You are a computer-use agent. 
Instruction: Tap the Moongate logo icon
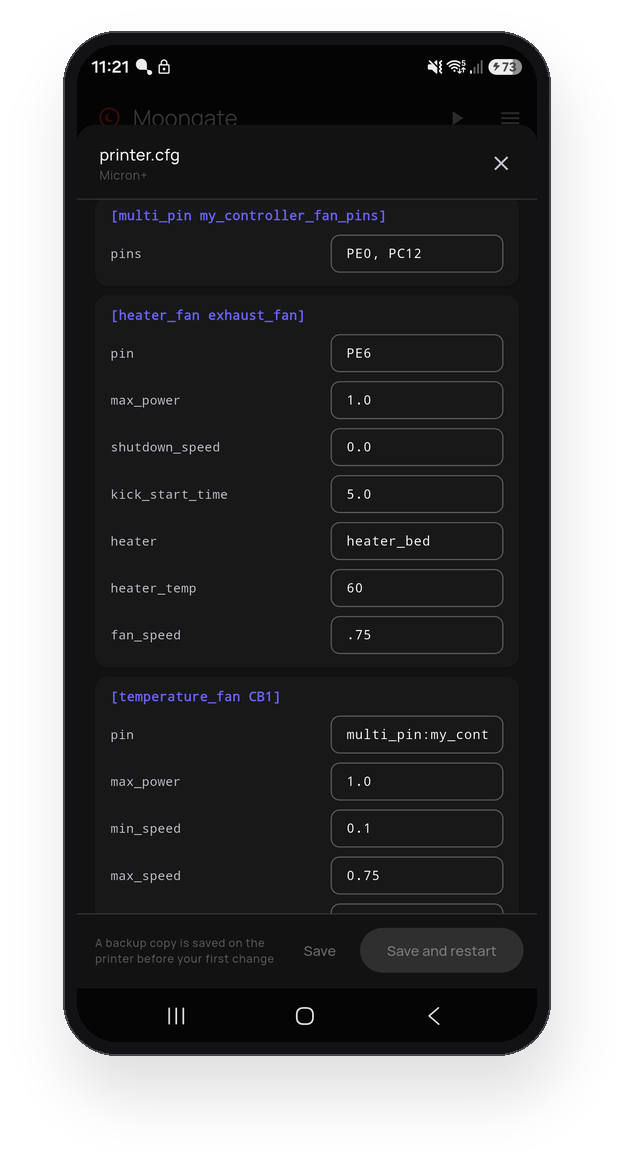pos(110,117)
